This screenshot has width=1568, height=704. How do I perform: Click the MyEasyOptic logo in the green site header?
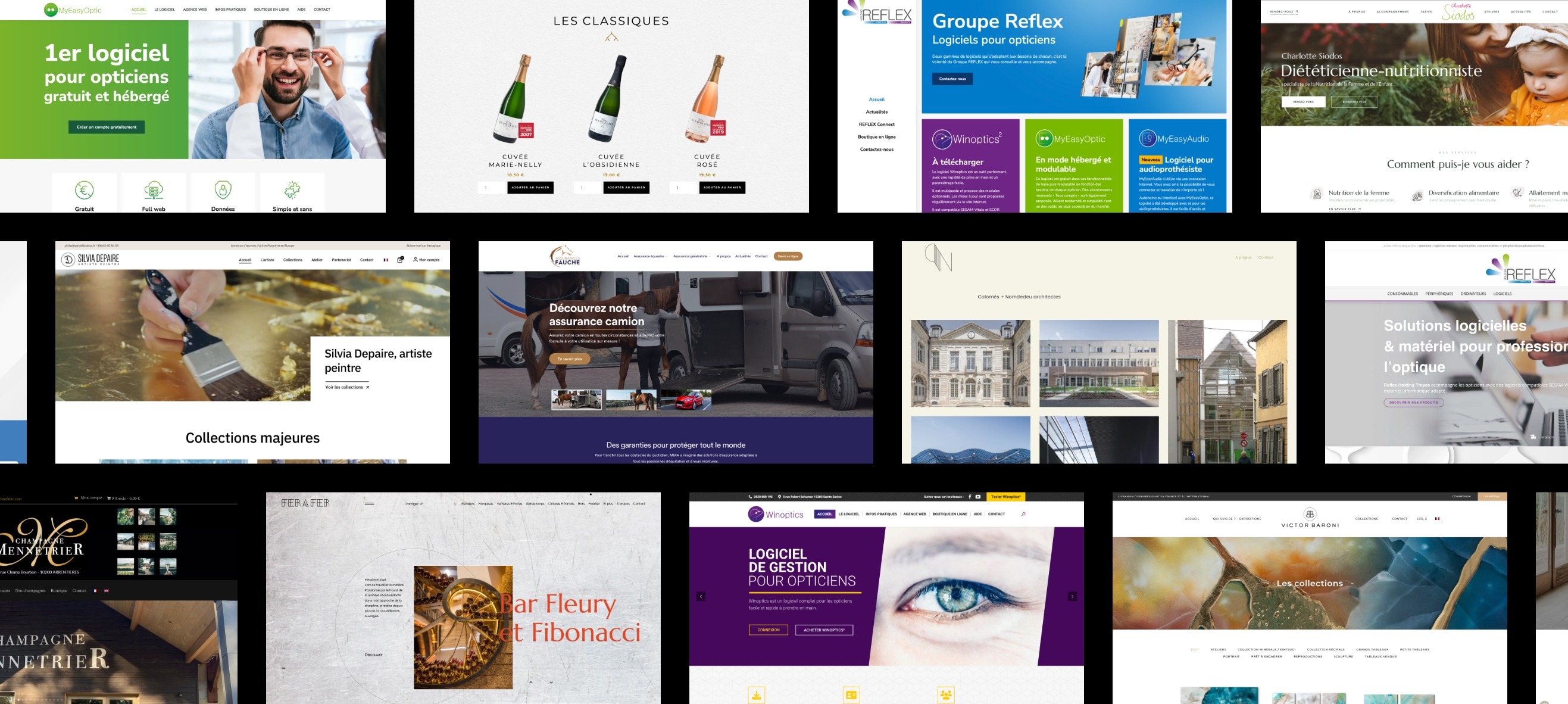(73, 10)
